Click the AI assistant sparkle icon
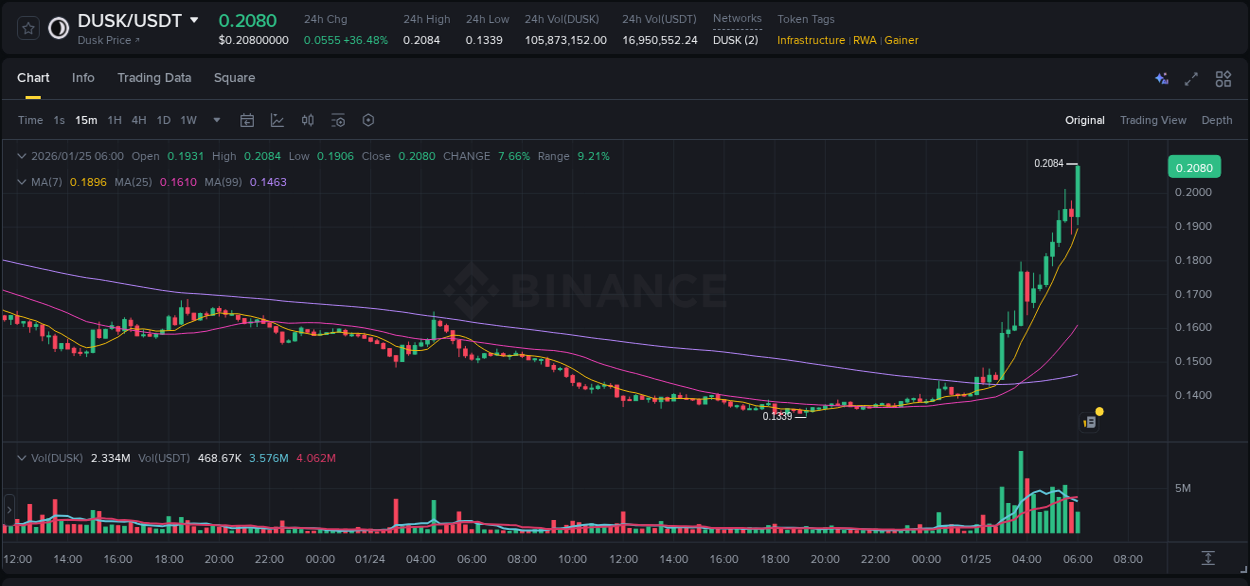Image resolution: width=1250 pixels, height=586 pixels. point(1161,78)
